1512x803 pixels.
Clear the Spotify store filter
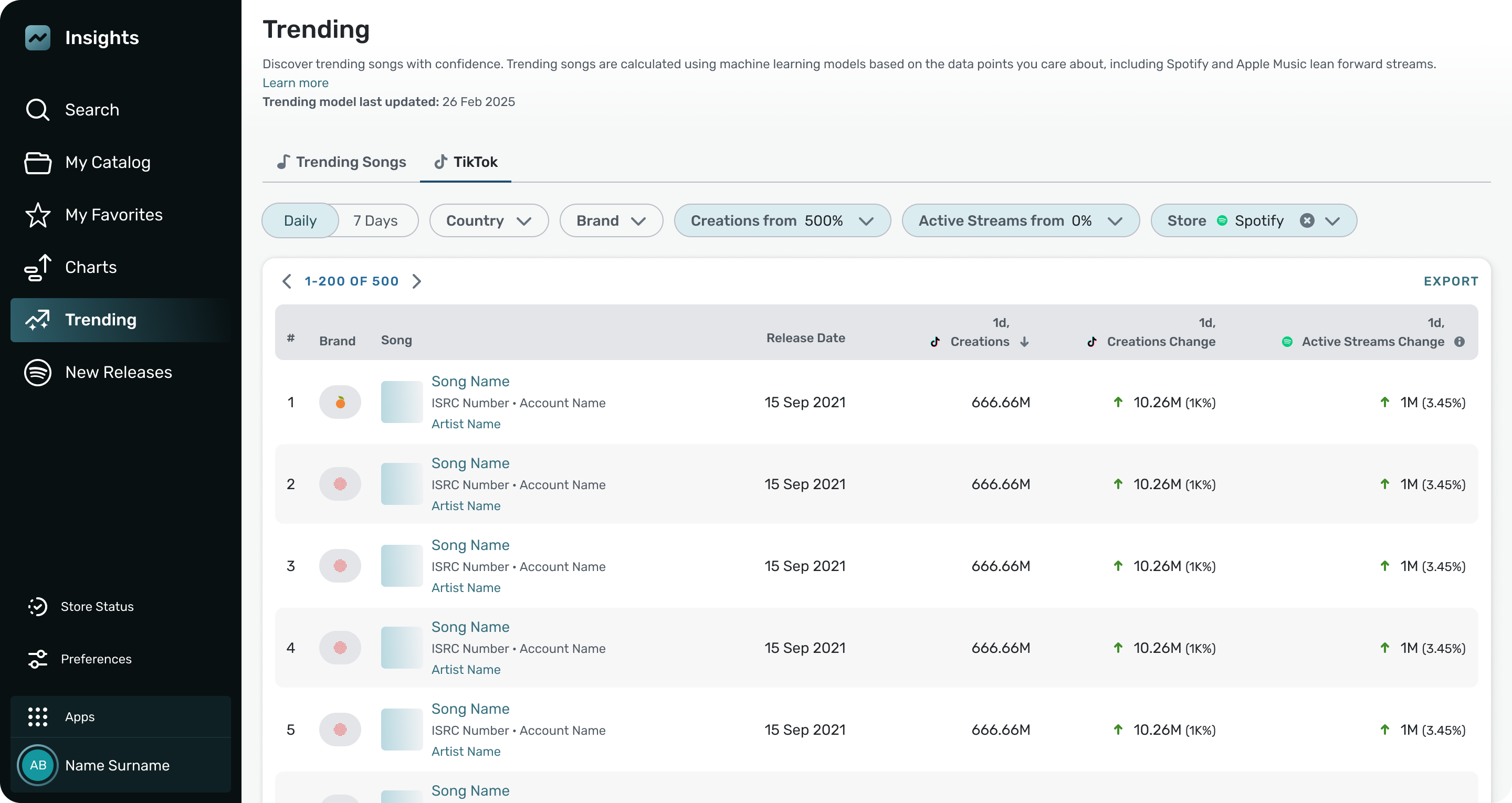click(1307, 221)
